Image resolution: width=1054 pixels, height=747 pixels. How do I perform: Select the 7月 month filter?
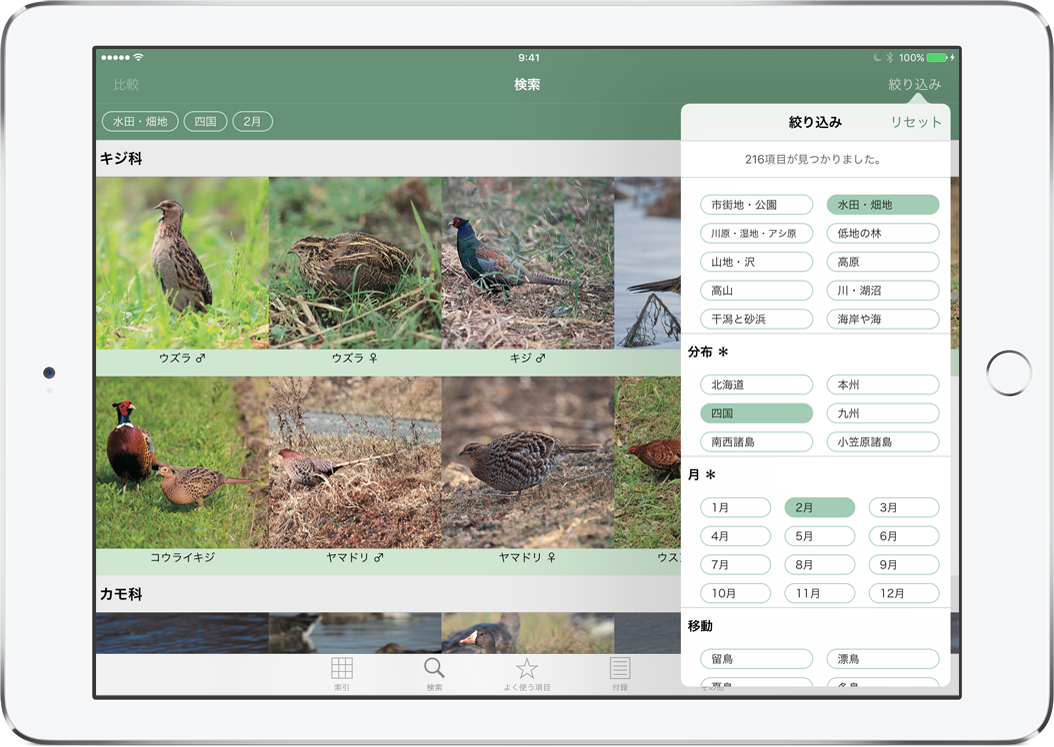(x=735, y=565)
